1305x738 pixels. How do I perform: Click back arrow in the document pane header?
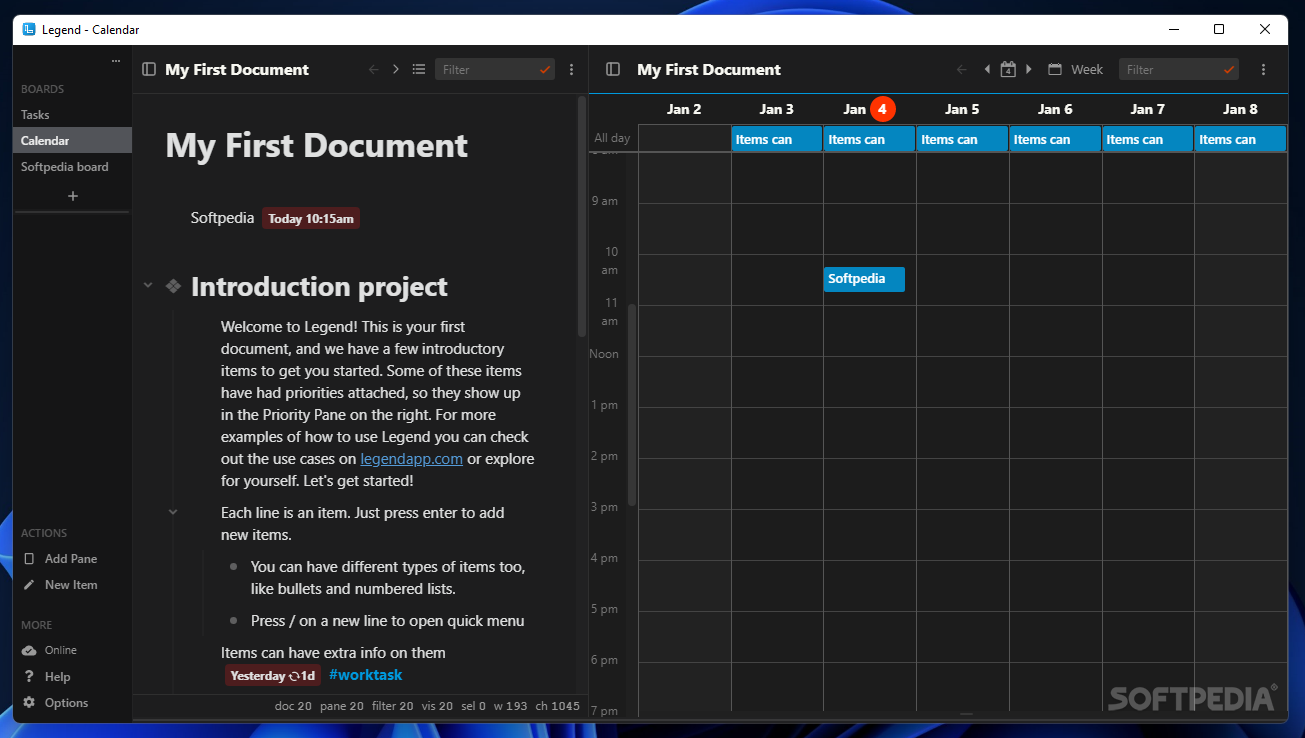[374, 70]
